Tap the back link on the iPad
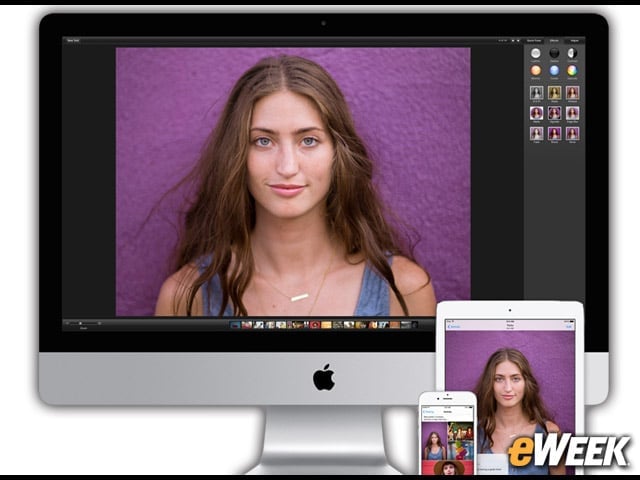640x480 pixels. pyautogui.click(x=454, y=327)
